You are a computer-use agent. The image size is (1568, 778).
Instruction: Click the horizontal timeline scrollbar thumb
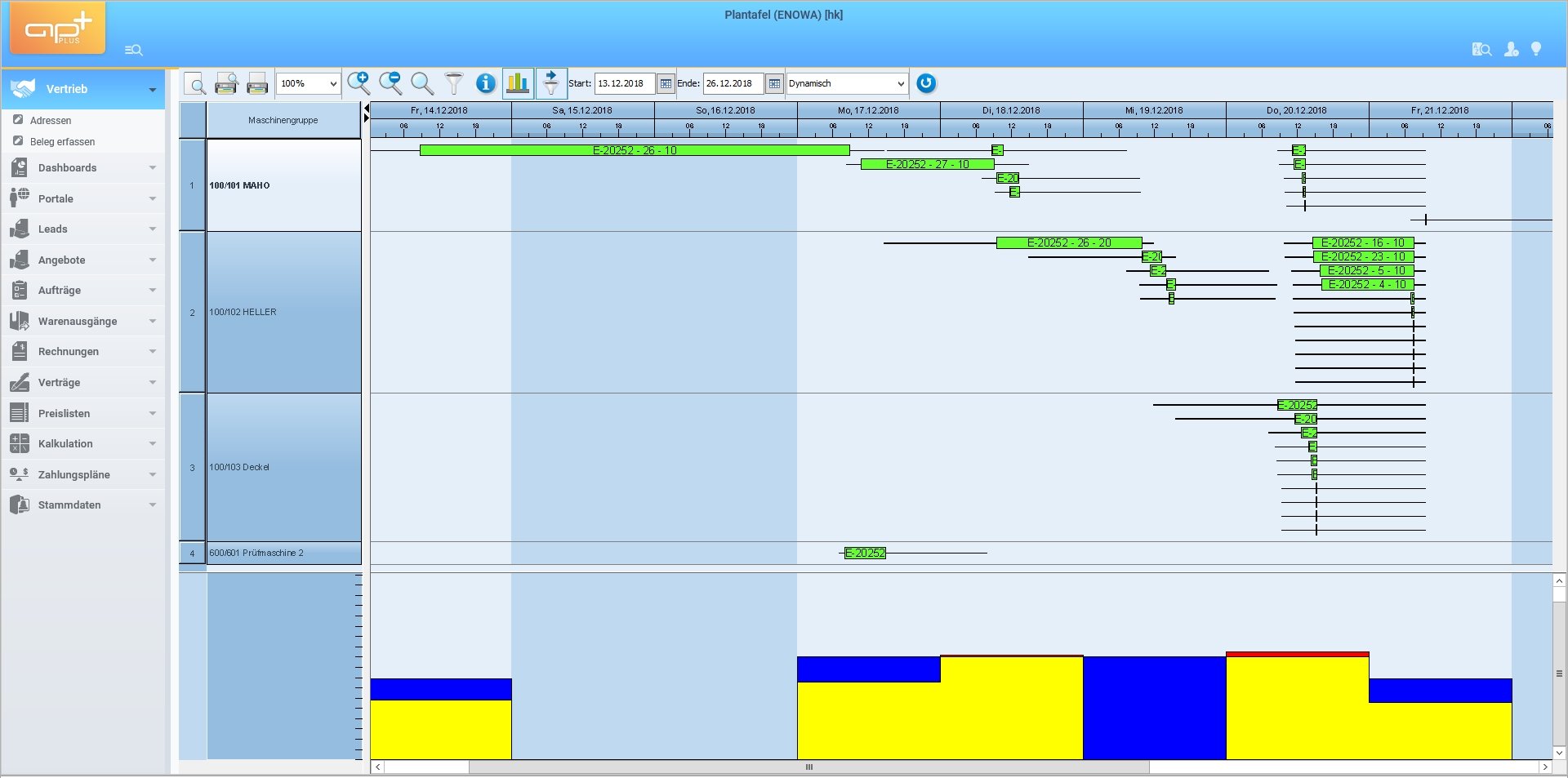(808, 767)
